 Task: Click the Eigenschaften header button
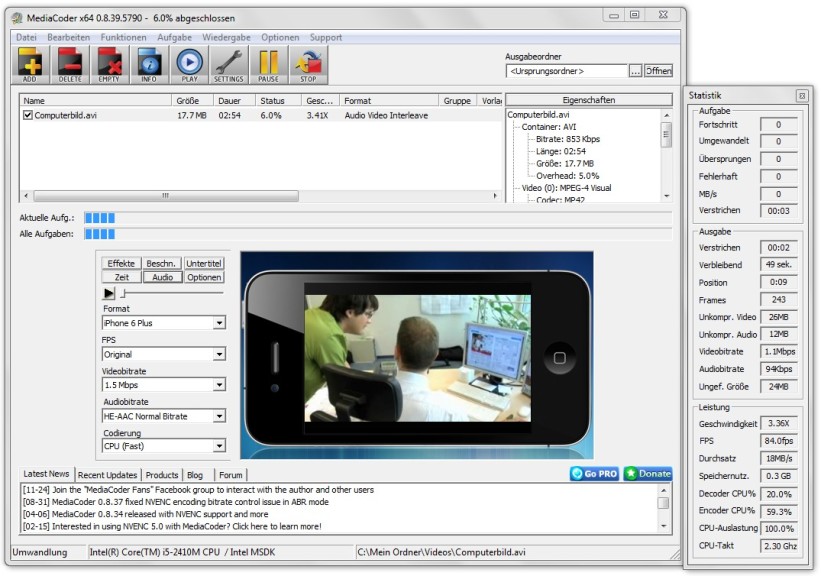point(589,100)
